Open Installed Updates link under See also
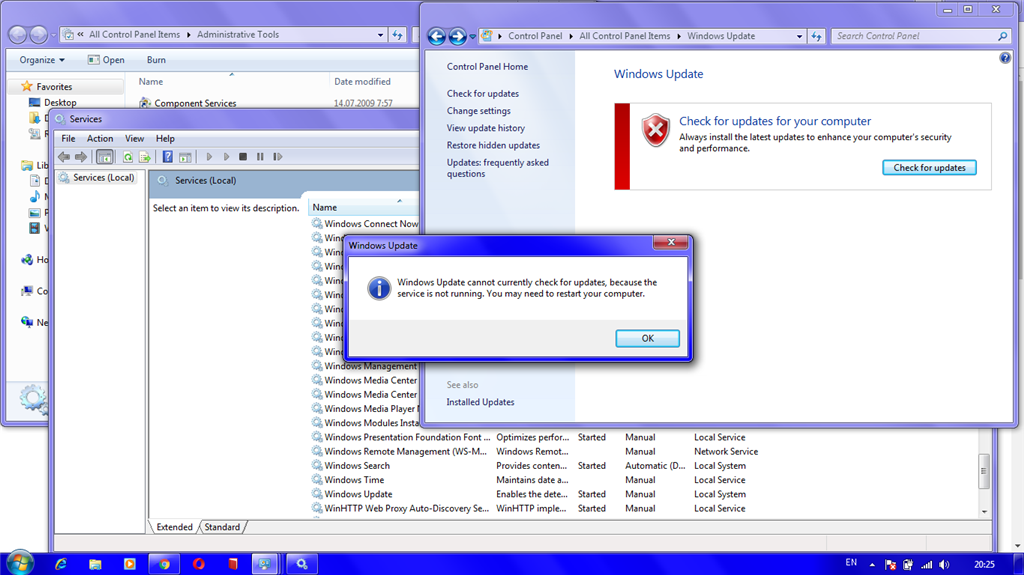This screenshot has height=575, width=1024. [480, 402]
